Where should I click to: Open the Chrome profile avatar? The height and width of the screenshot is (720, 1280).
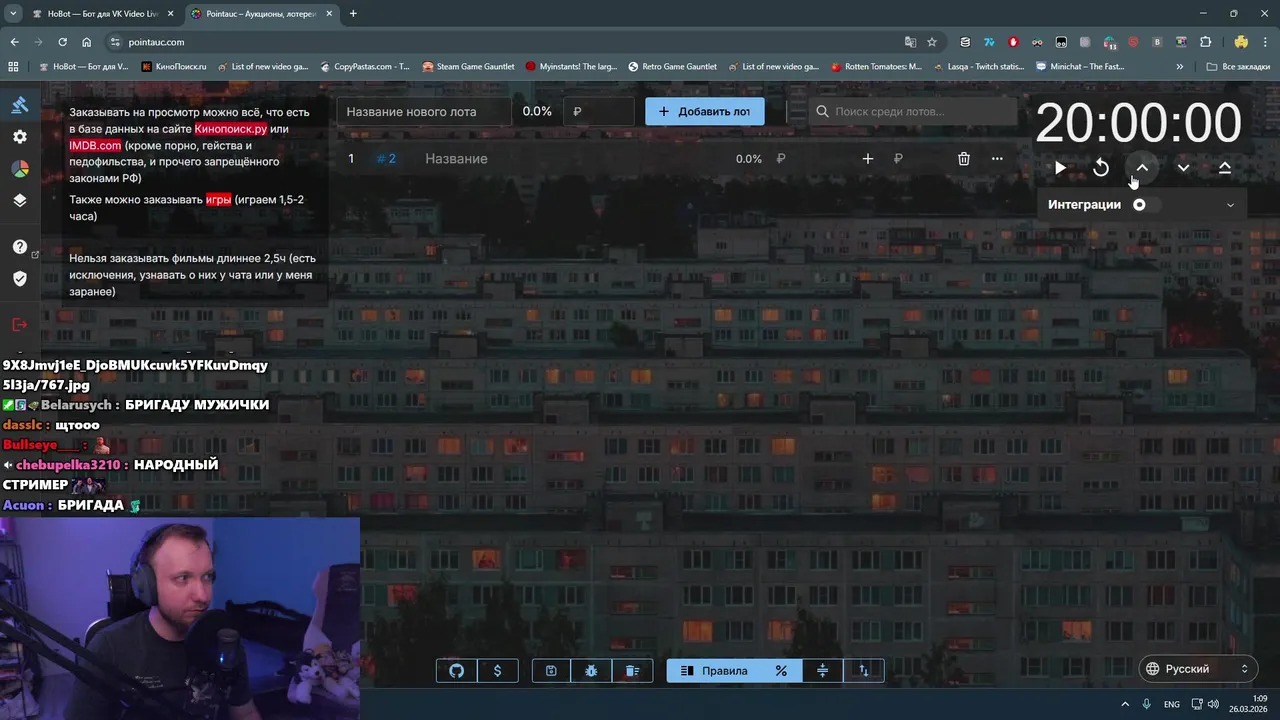tap(1241, 42)
